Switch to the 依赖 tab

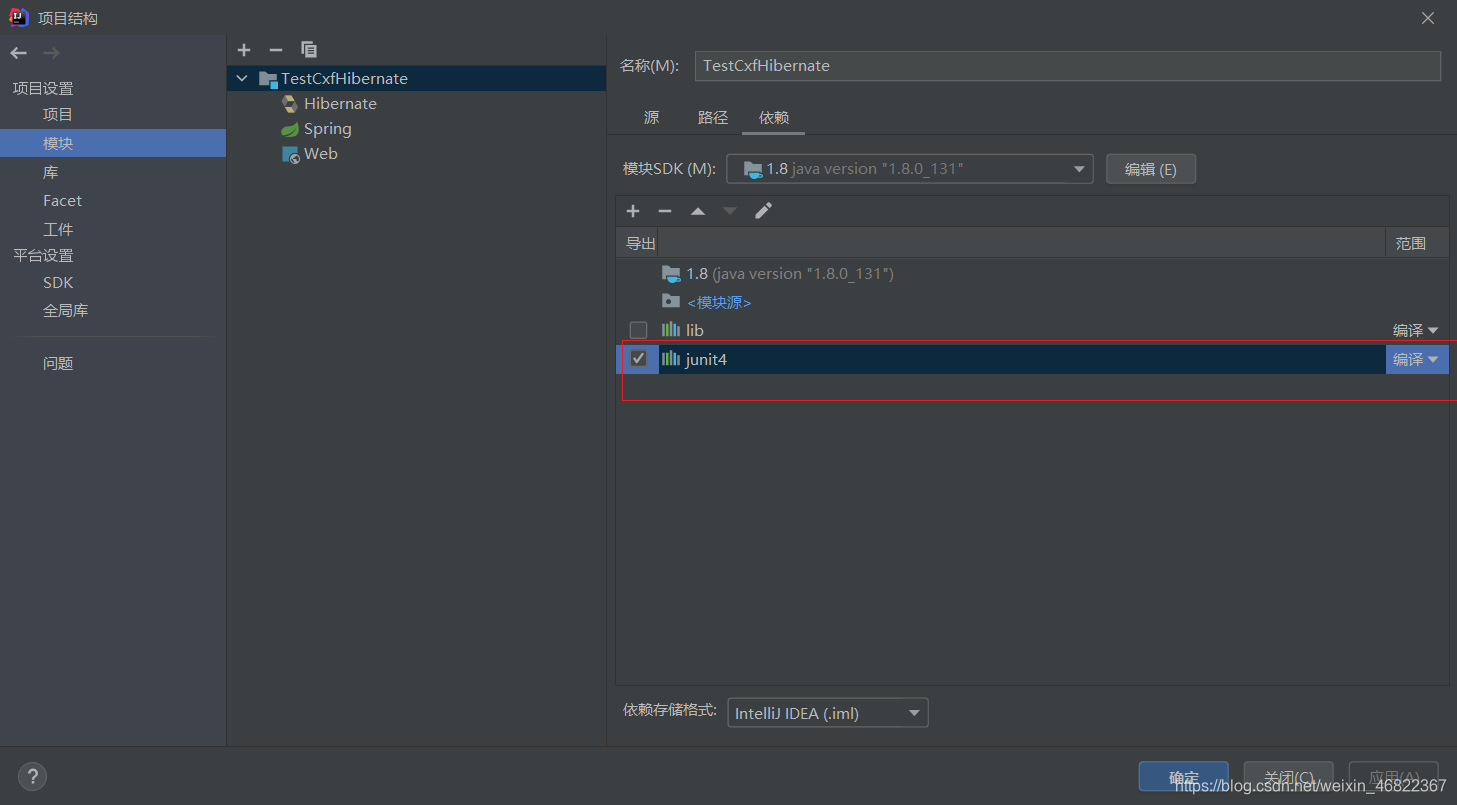774,118
